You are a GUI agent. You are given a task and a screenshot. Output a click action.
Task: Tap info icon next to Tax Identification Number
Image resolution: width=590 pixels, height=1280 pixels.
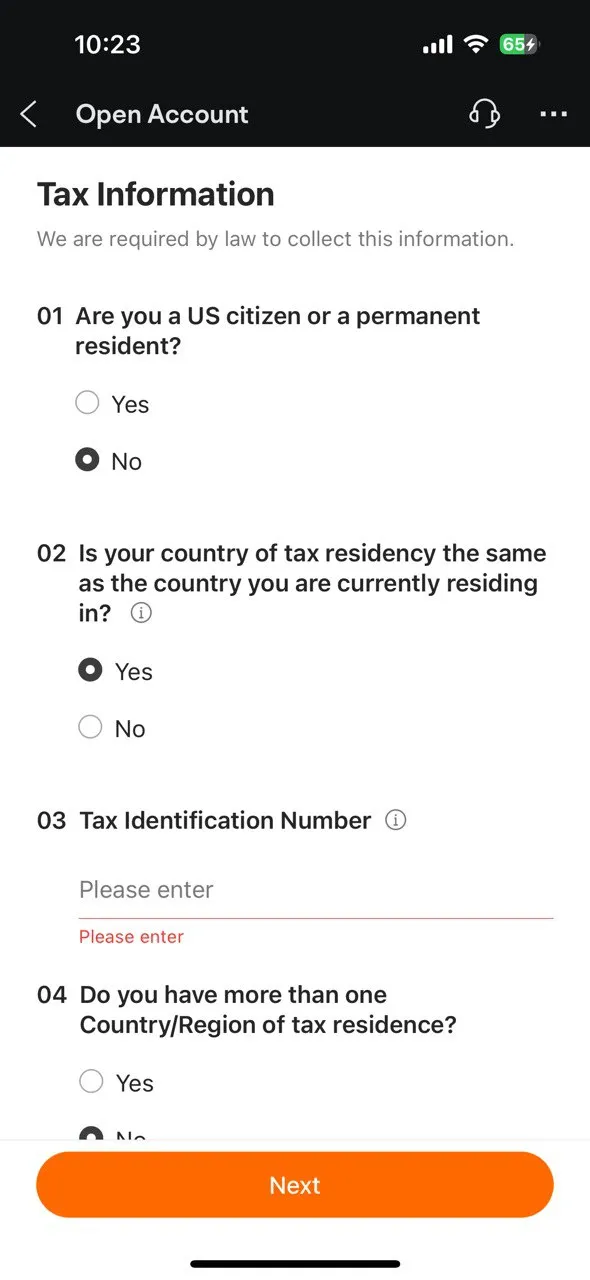pyautogui.click(x=396, y=821)
